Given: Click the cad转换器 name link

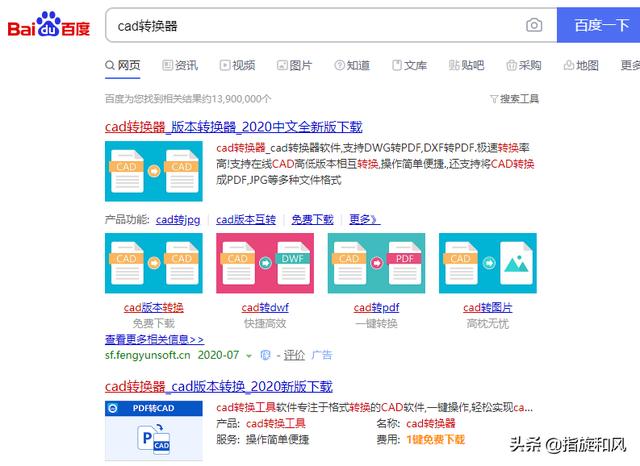Looking at the screenshot, I should 431,424.
